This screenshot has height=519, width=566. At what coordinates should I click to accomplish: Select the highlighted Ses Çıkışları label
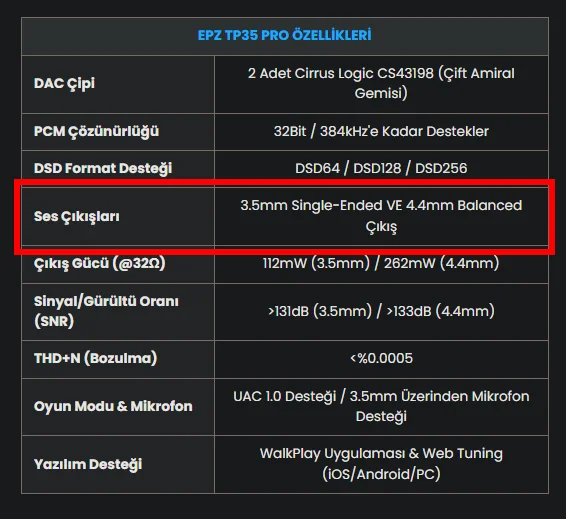point(77,217)
